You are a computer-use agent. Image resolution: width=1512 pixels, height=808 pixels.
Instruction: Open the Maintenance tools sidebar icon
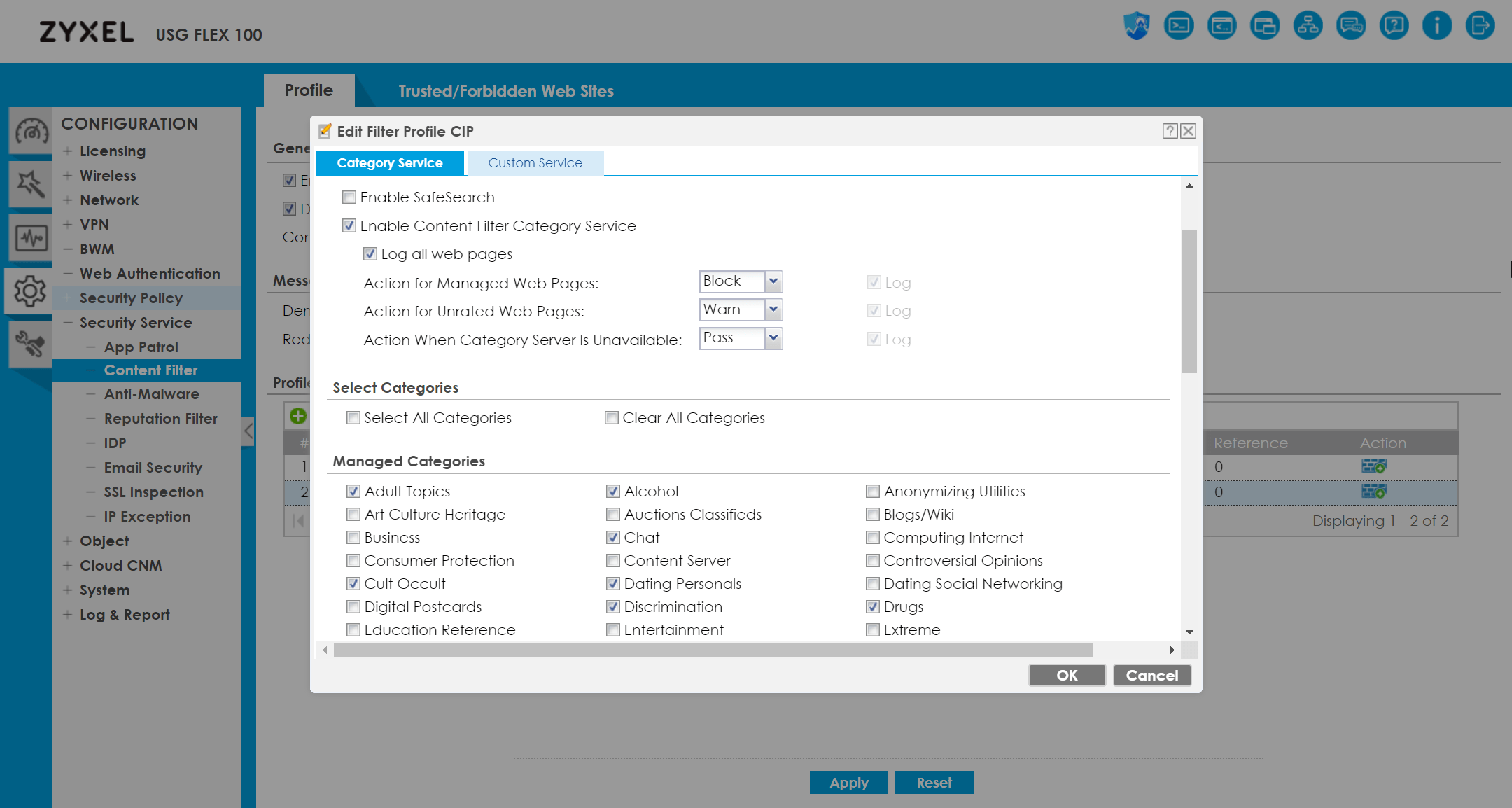(x=31, y=344)
